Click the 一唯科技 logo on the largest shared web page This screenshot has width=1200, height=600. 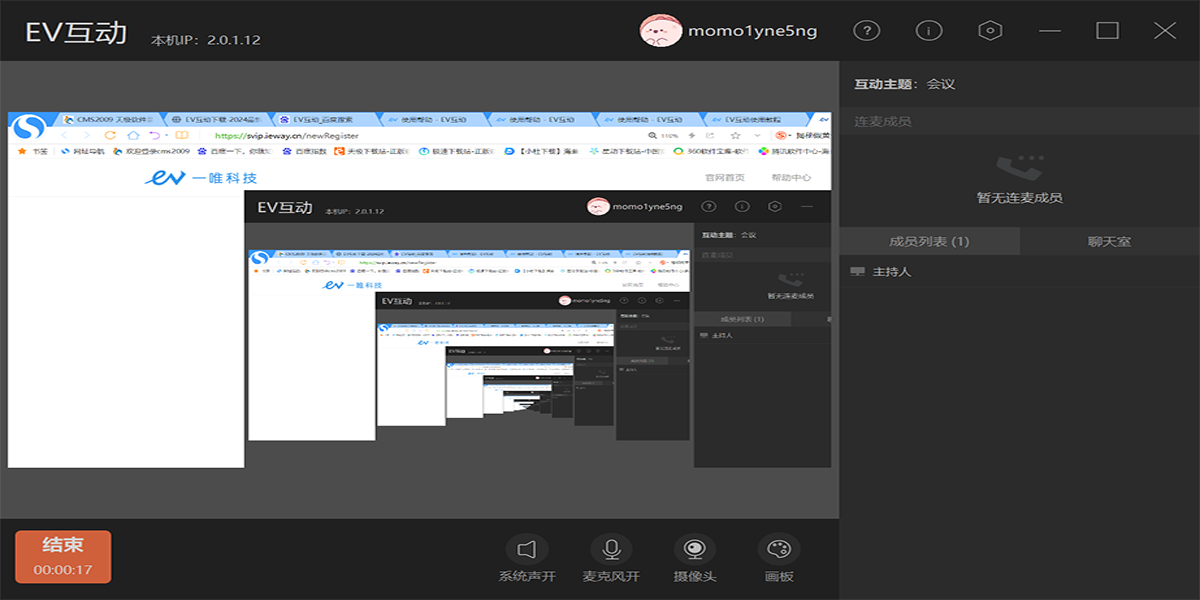[x=202, y=177]
